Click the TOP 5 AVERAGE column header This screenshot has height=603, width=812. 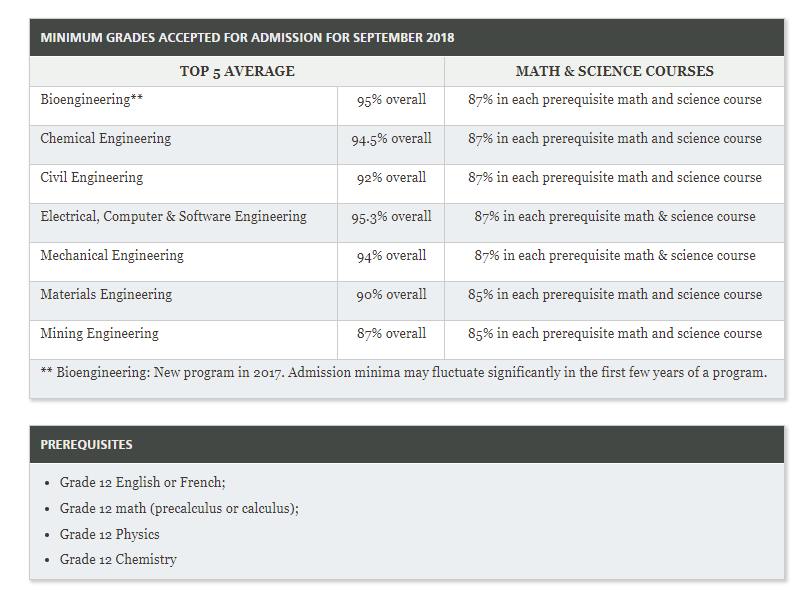tap(237, 71)
